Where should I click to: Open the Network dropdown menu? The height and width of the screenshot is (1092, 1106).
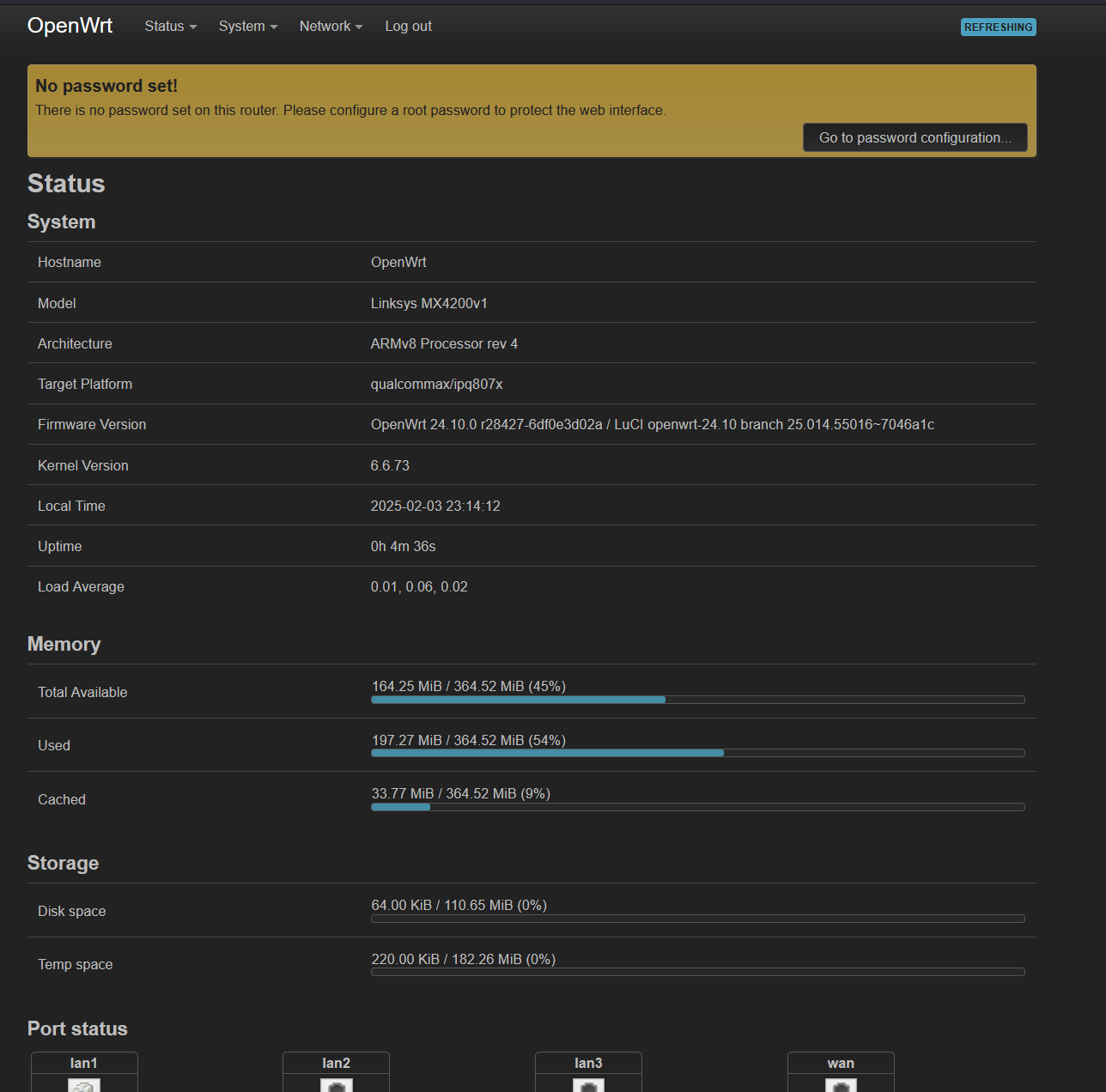pyautogui.click(x=331, y=27)
